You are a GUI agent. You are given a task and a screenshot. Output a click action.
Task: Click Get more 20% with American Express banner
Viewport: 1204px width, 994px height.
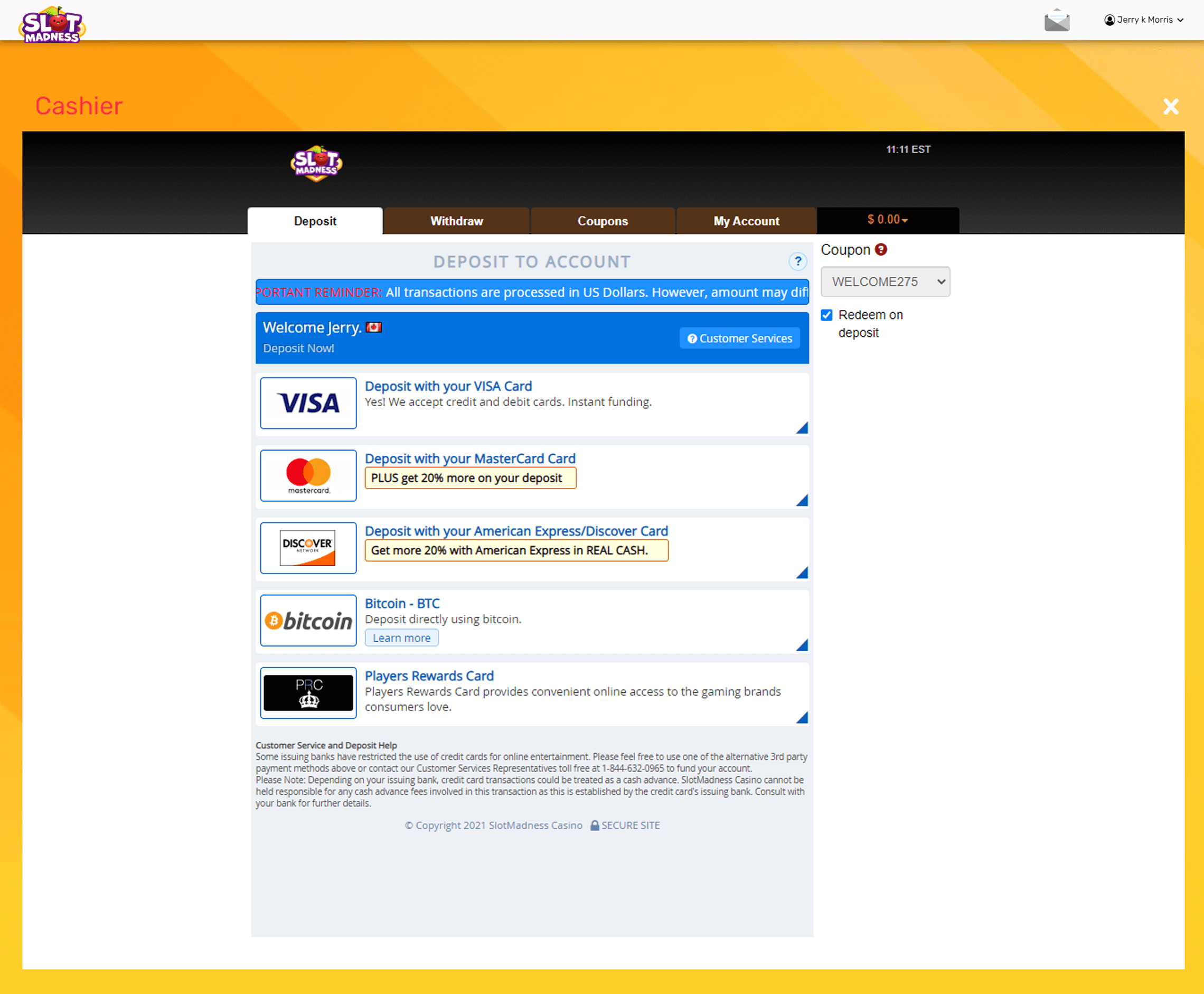coord(516,551)
